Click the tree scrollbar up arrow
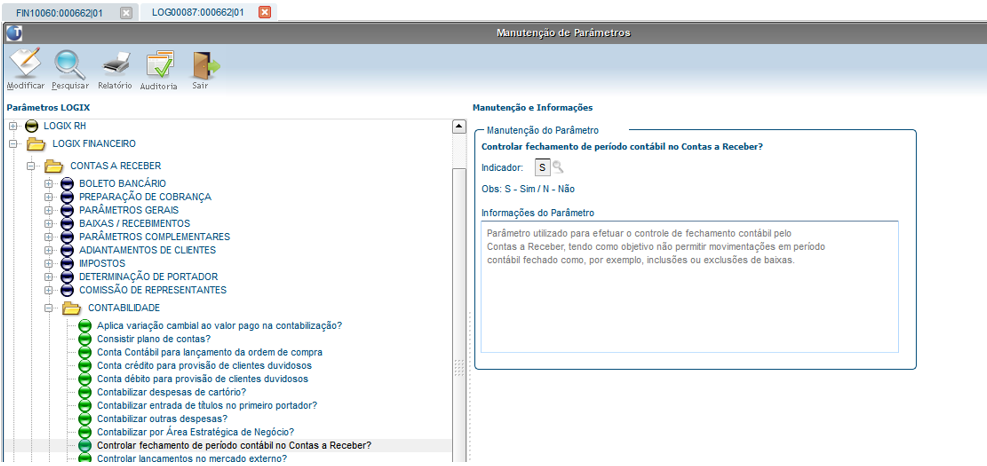987x466 pixels. coord(459,127)
